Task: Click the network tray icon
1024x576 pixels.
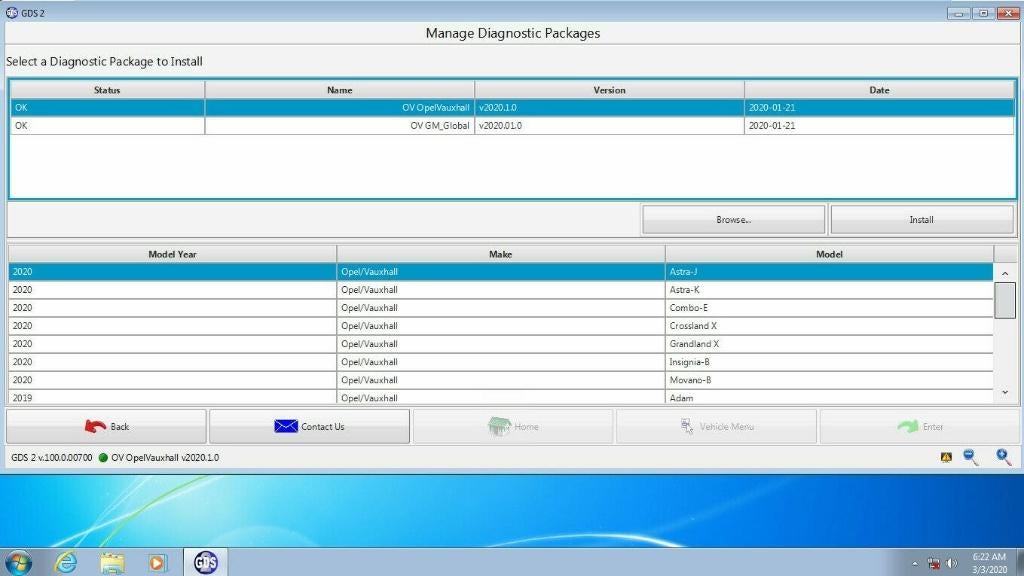Action: pos(933,563)
